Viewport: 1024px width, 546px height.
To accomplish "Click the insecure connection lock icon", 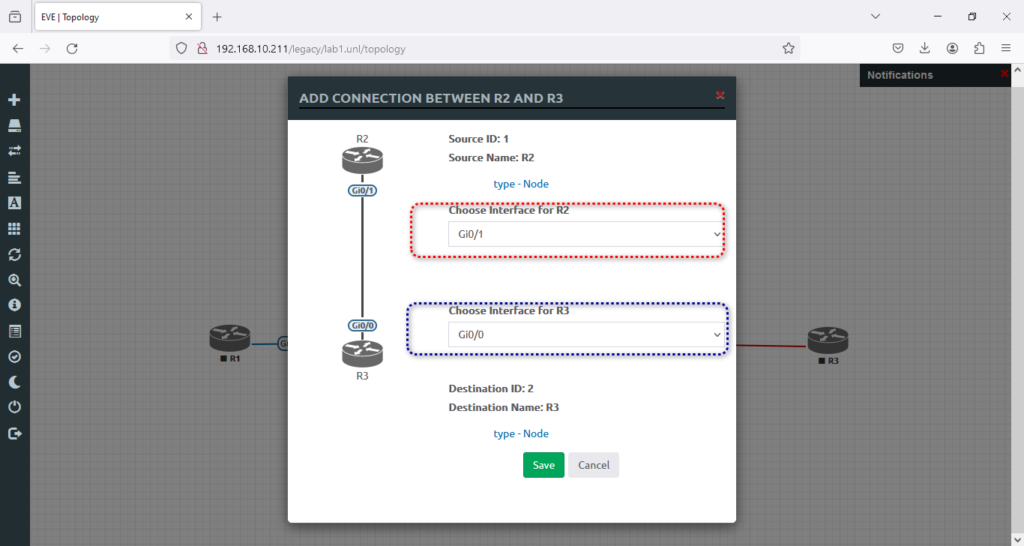I will point(202,48).
